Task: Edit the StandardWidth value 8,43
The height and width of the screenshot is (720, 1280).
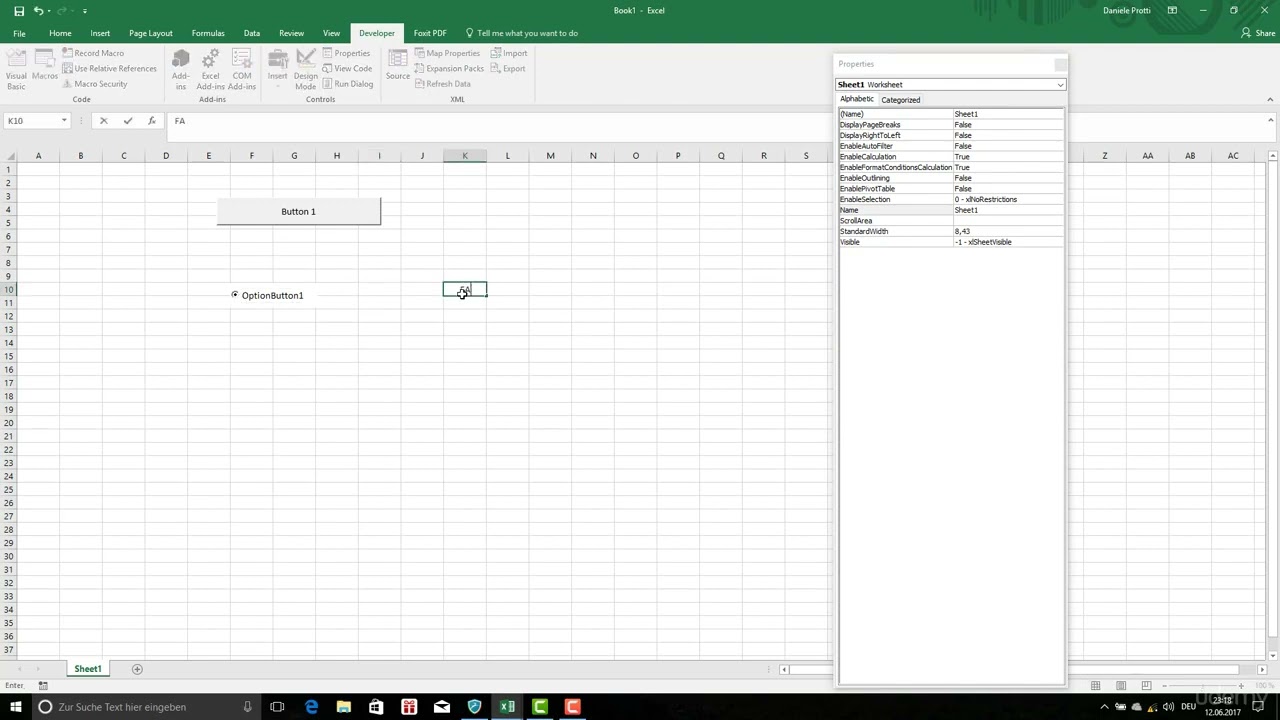Action: coord(1008,231)
